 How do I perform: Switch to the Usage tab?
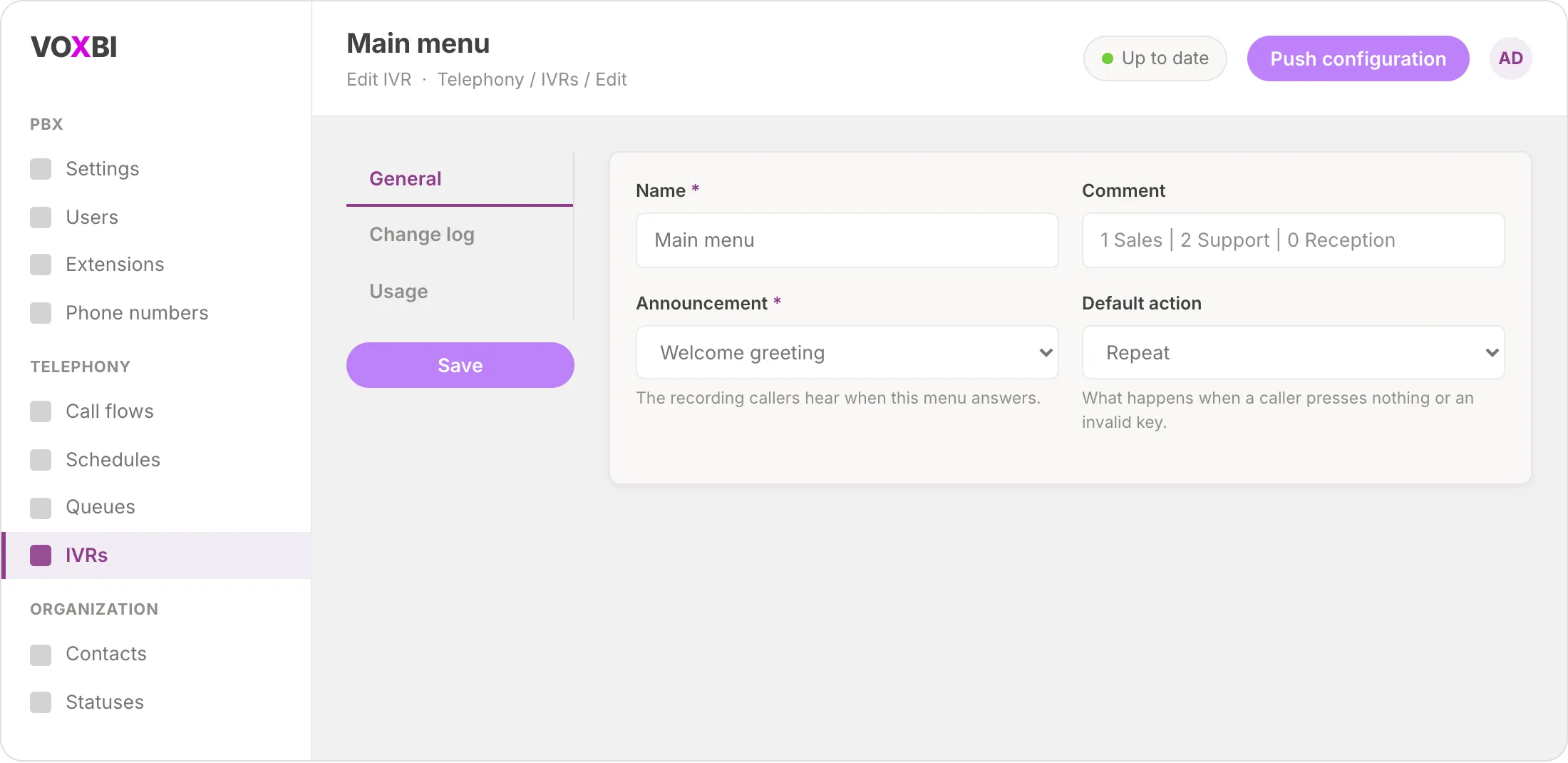pyautogui.click(x=460, y=291)
